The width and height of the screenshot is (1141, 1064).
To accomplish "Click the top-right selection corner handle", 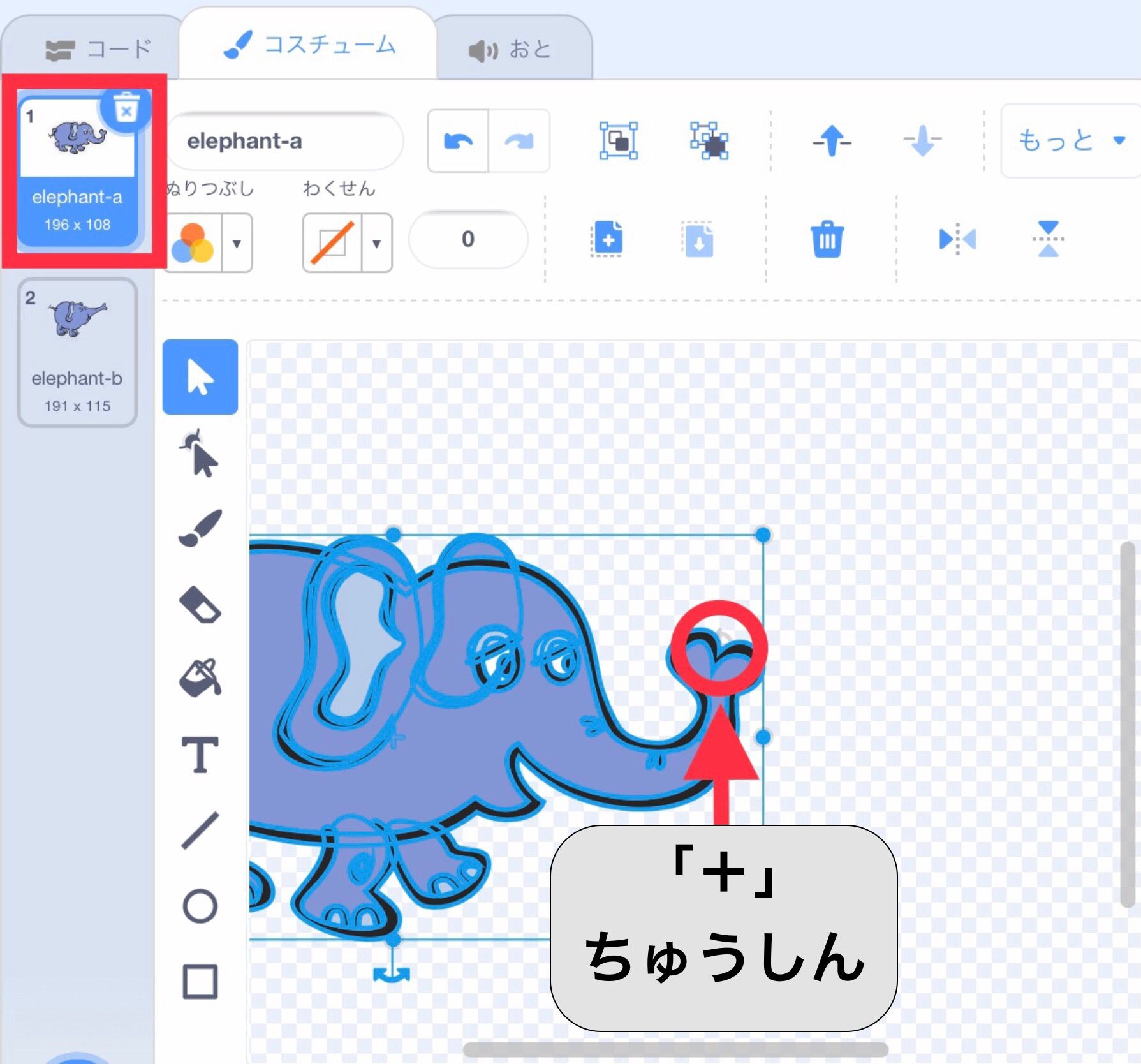I will 763,535.
